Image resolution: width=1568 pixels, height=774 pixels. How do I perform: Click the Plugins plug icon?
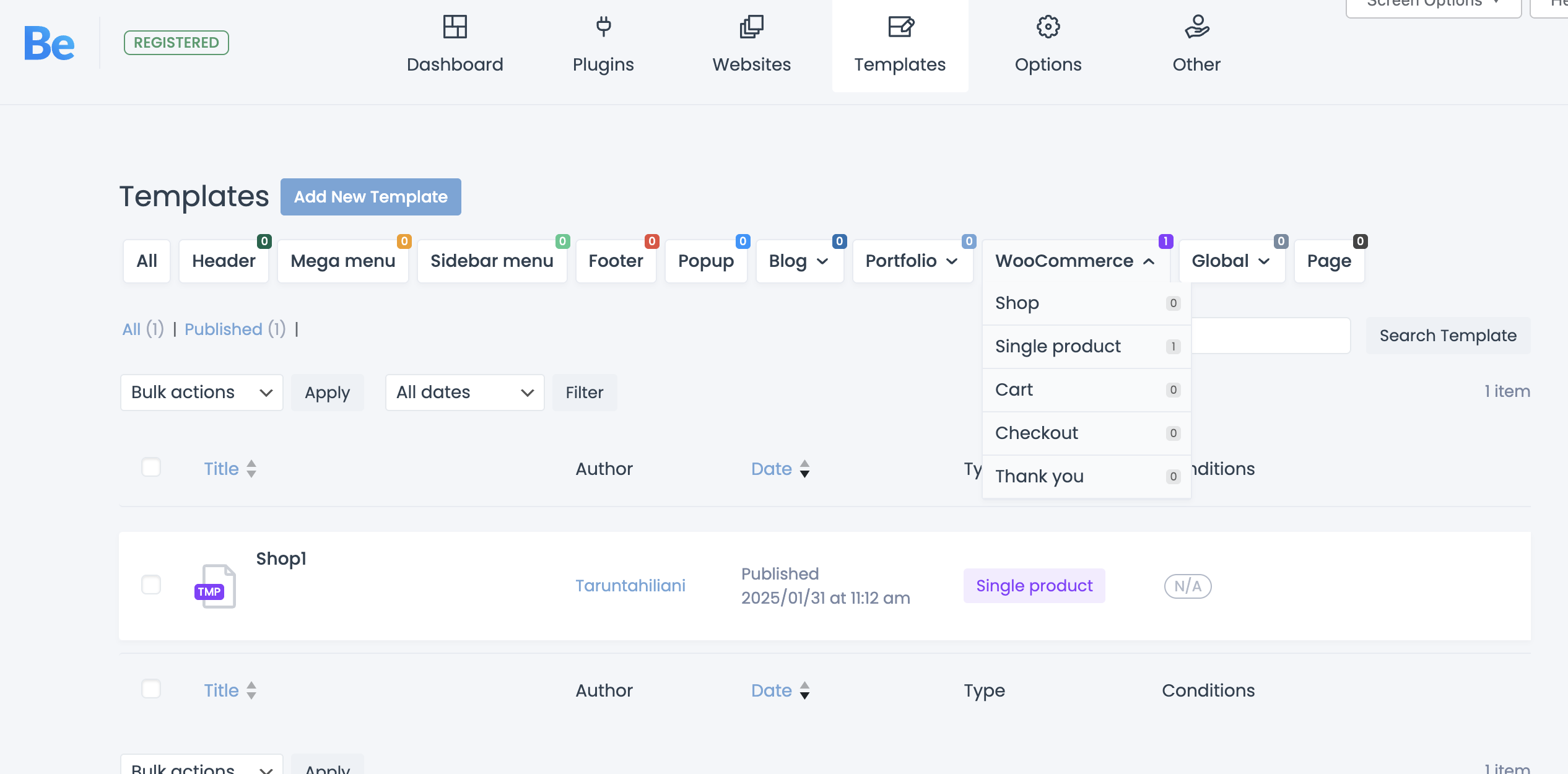603,27
